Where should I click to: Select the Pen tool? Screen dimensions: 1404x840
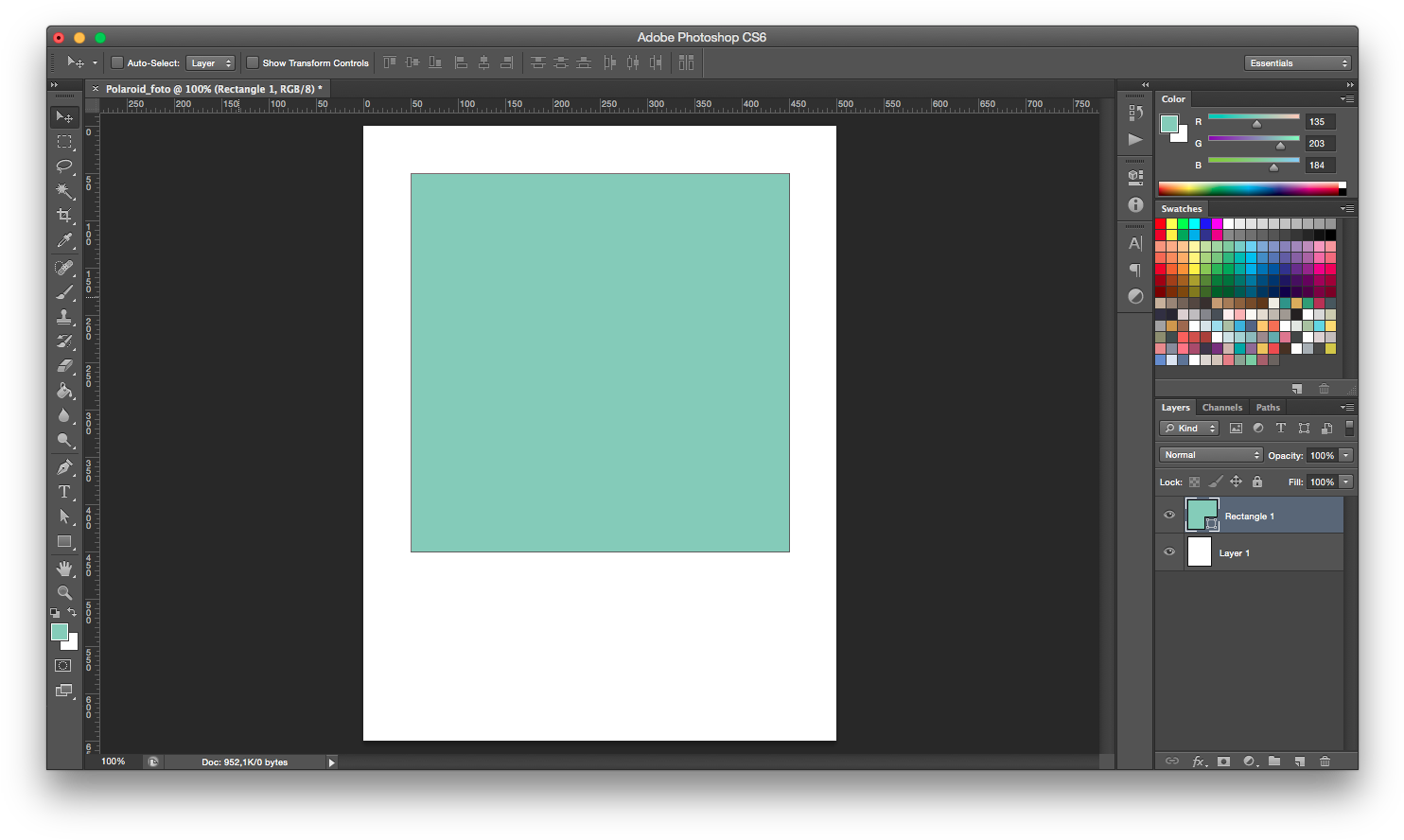[64, 467]
